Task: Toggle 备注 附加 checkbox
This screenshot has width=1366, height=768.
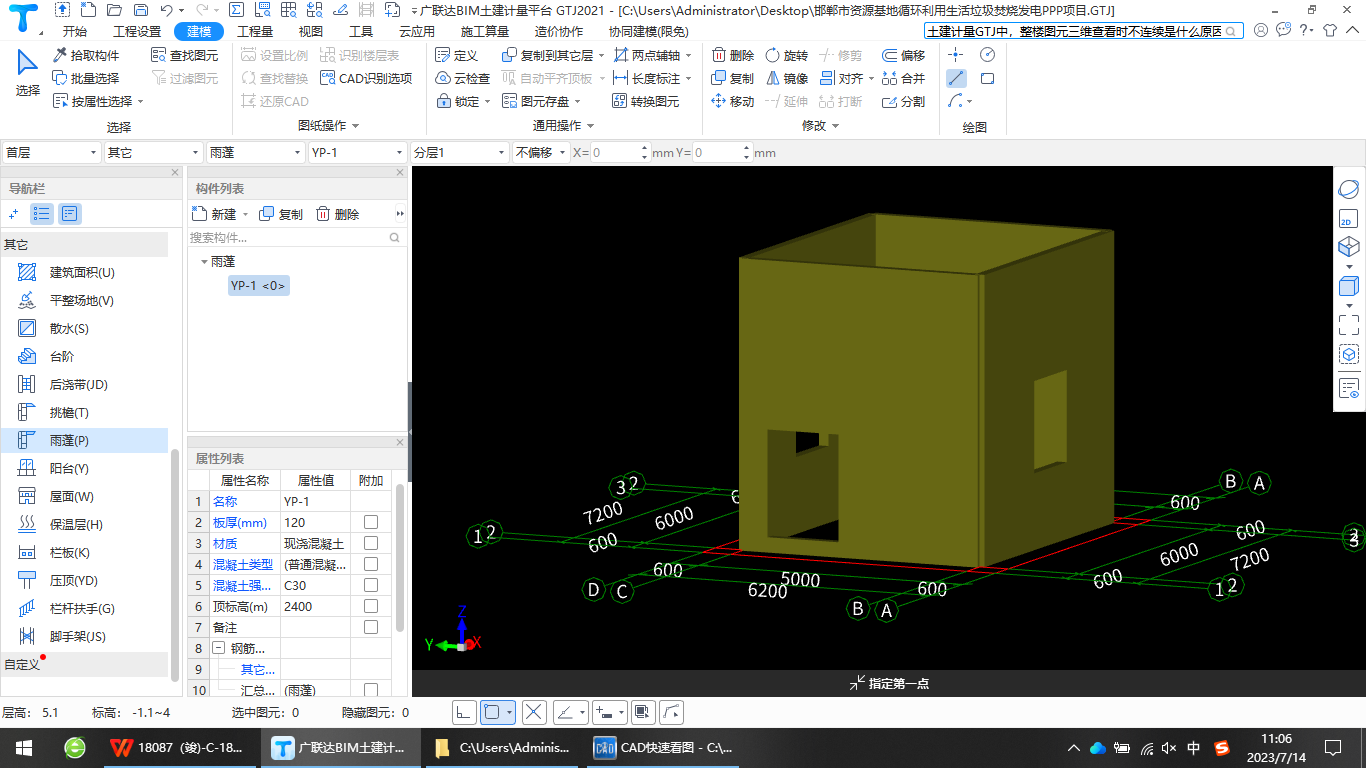Action: pos(371,627)
